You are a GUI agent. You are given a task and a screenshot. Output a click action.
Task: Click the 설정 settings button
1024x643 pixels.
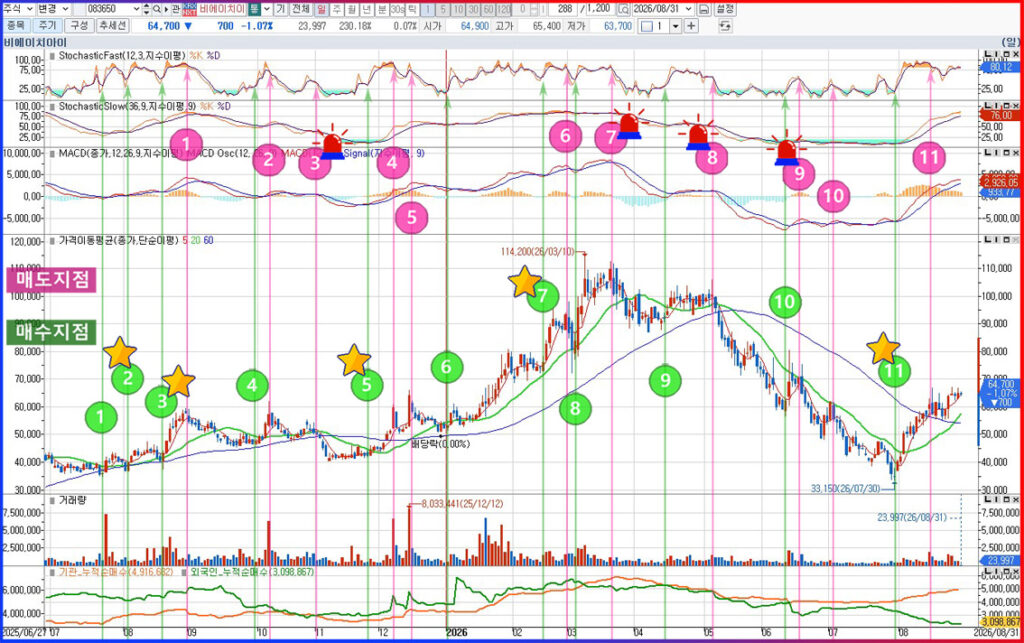(725, 9)
